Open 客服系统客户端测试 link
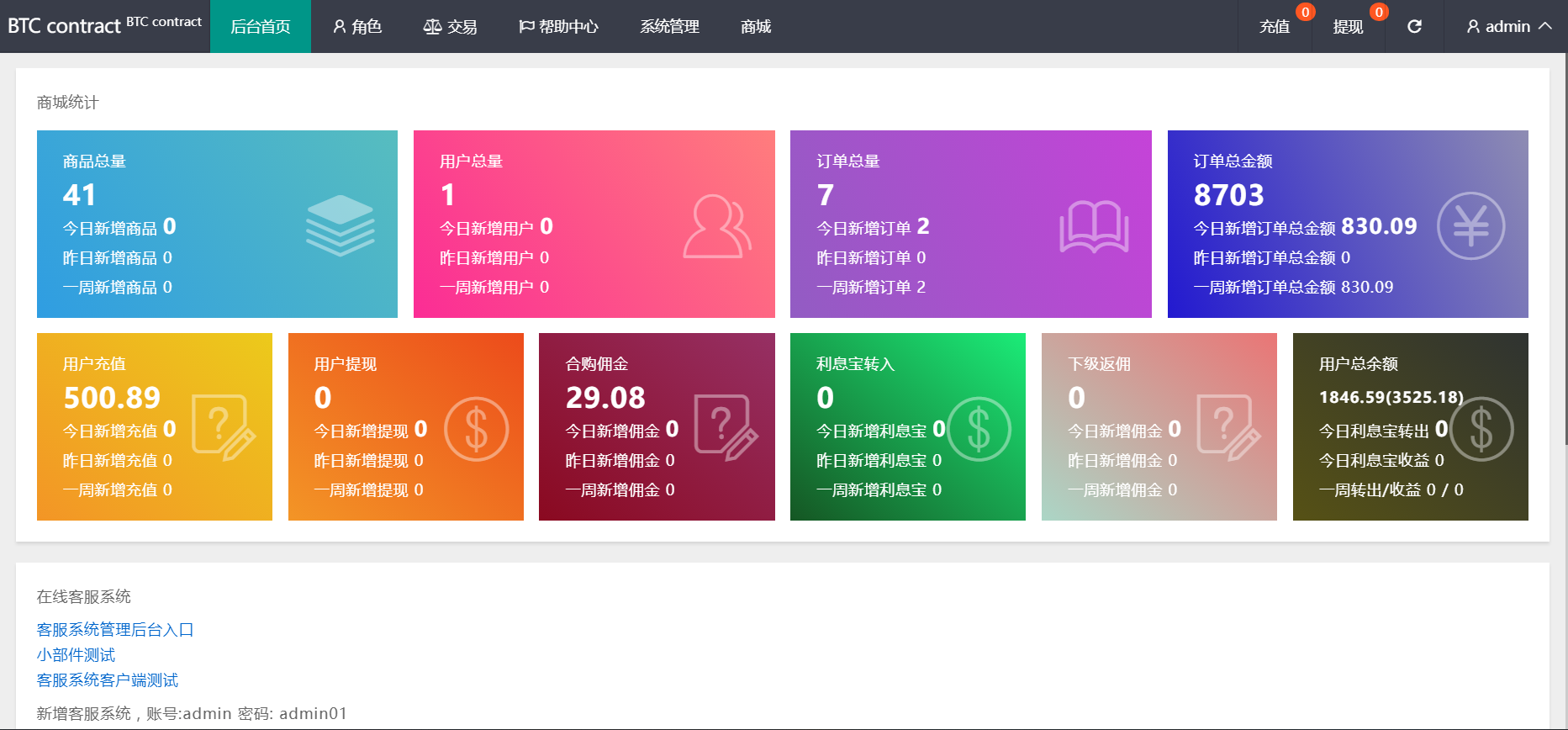 108,680
